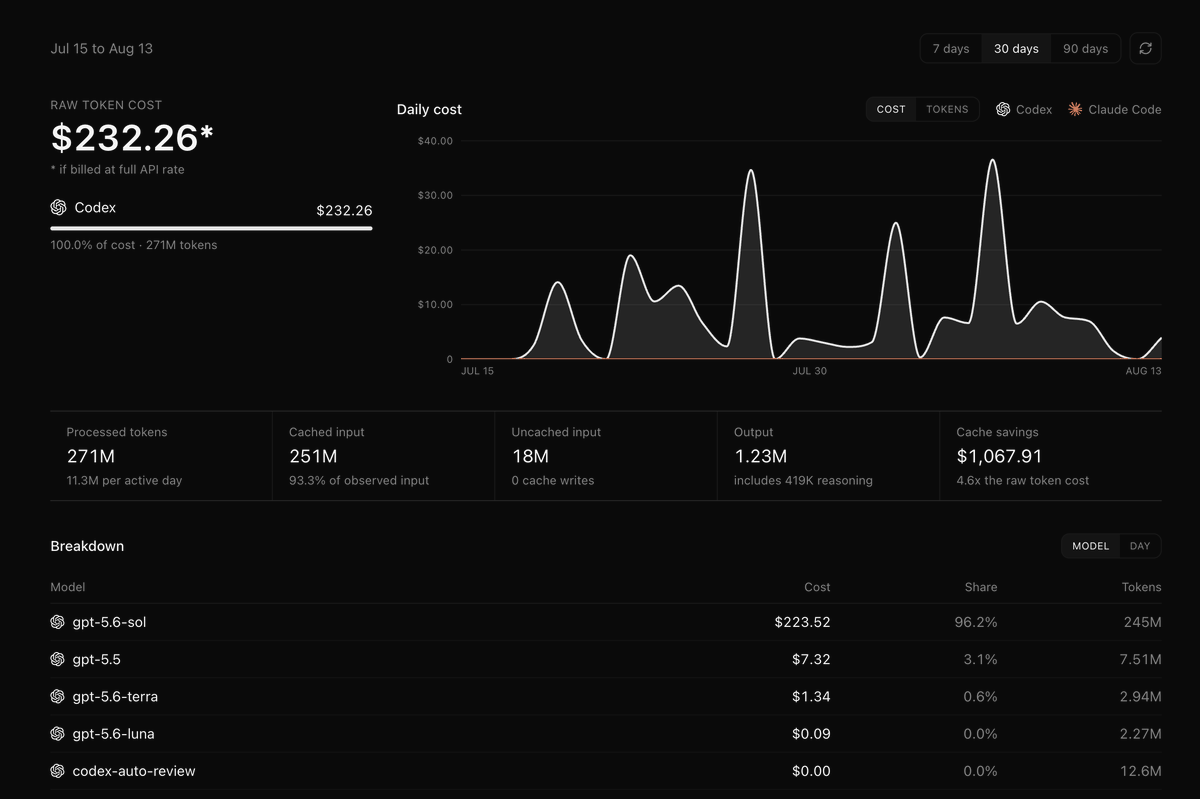Select the gpt-5.6-terra model name
The image size is (1200, 799).
[115, 696]
